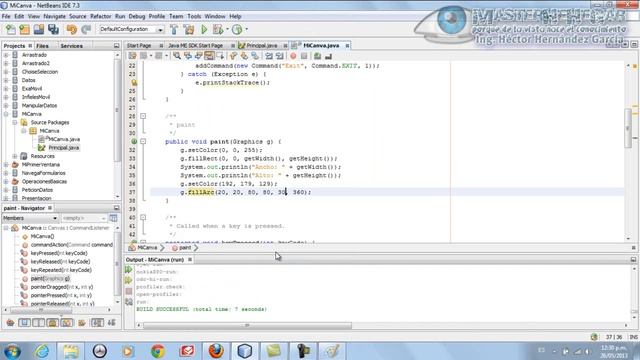Click the Stop Macro Recording icon
Screen dimensions: 640x360
coord(304,56)
